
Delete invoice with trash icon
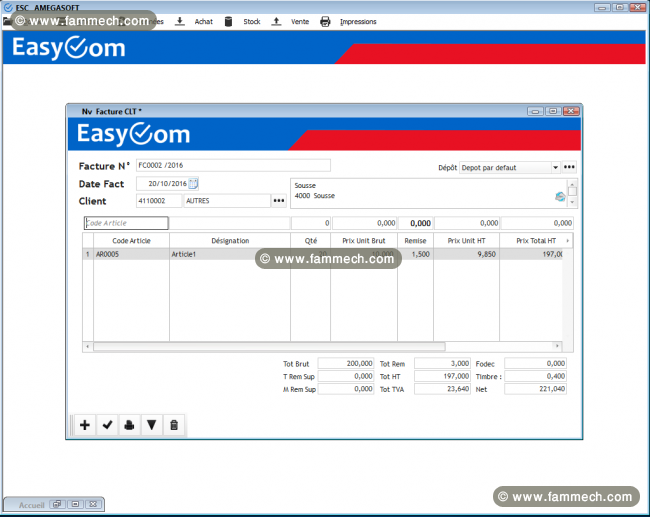(174, 425)
